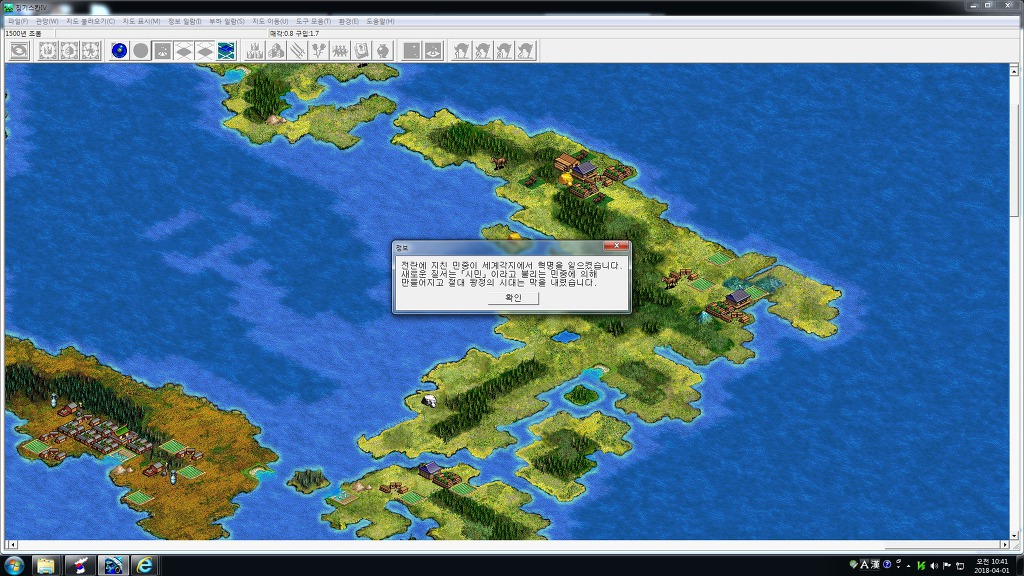Click the gray circle toolbar icon
1024x576 pixels.
[141, 50]
